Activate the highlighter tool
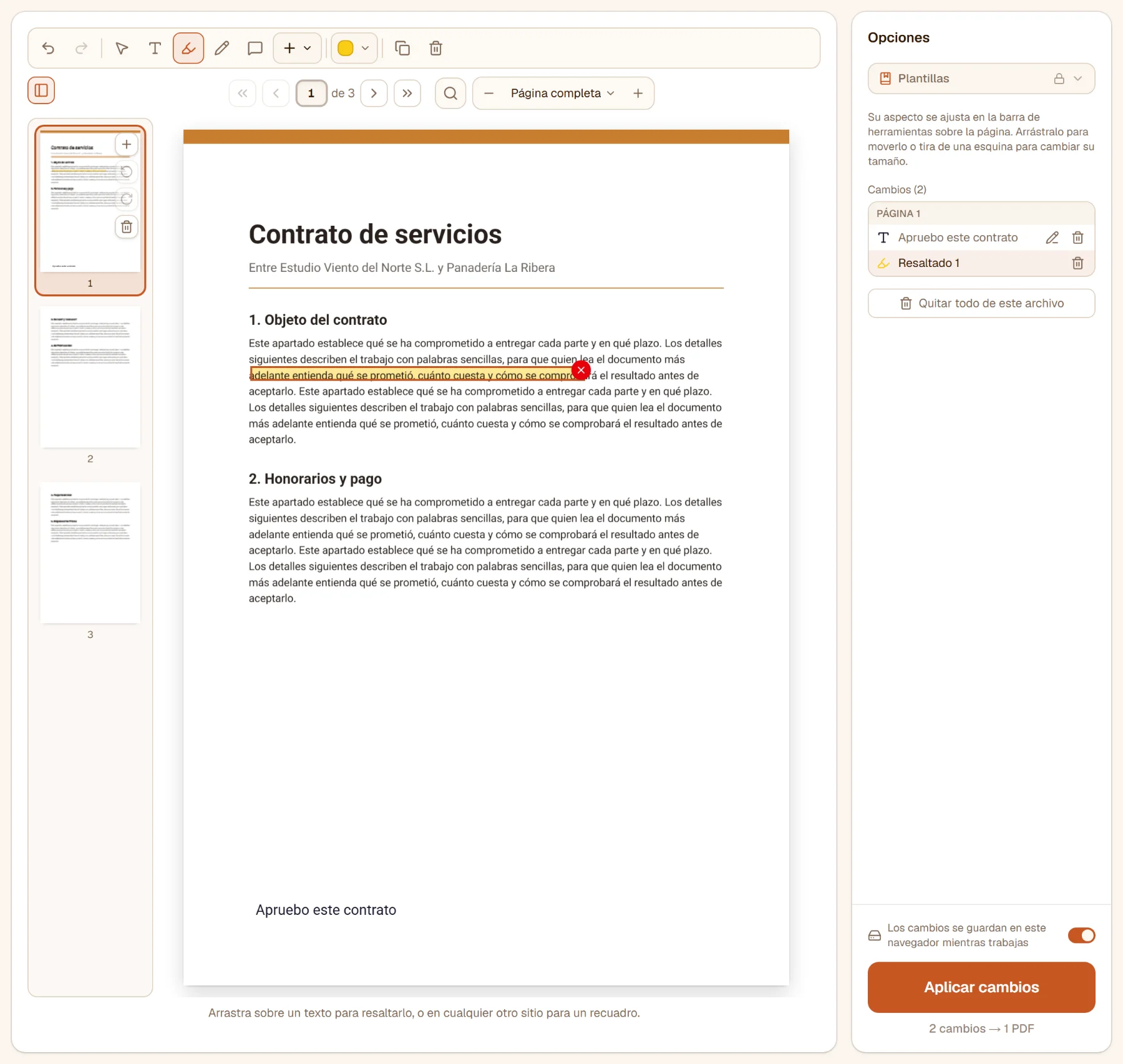This screenshot has height=1064, width=1123. coord(188,48)
